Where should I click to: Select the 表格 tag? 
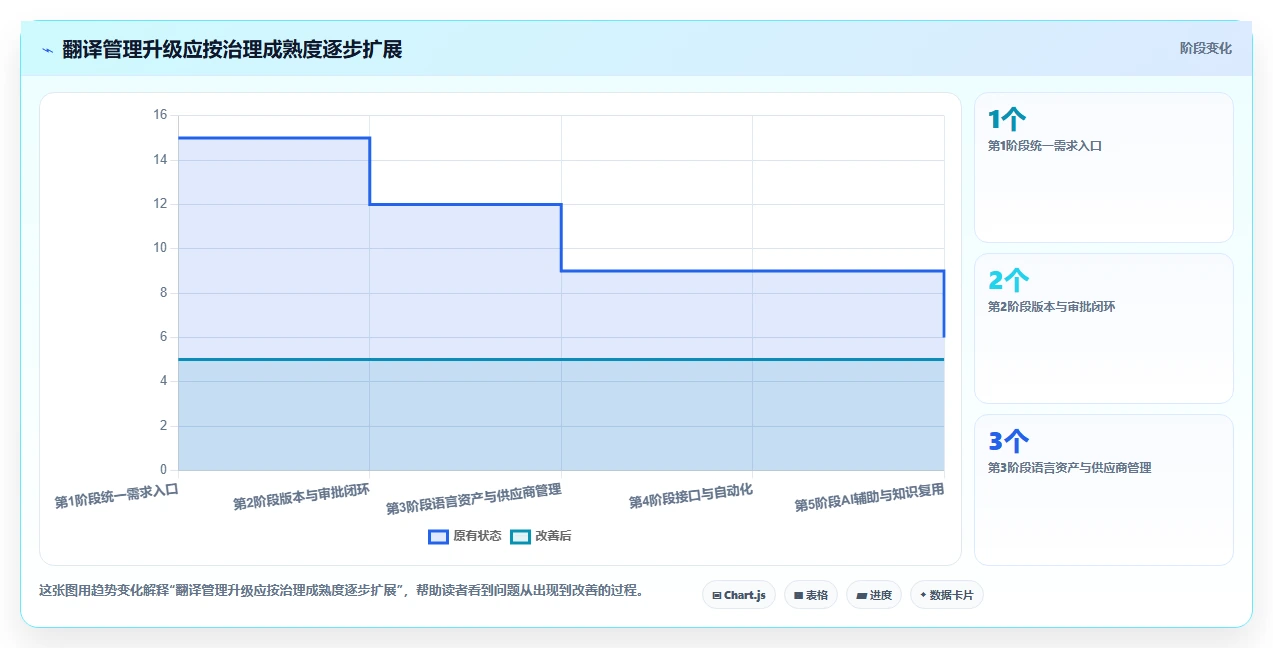pyautogui.click(x=811, y=595)
